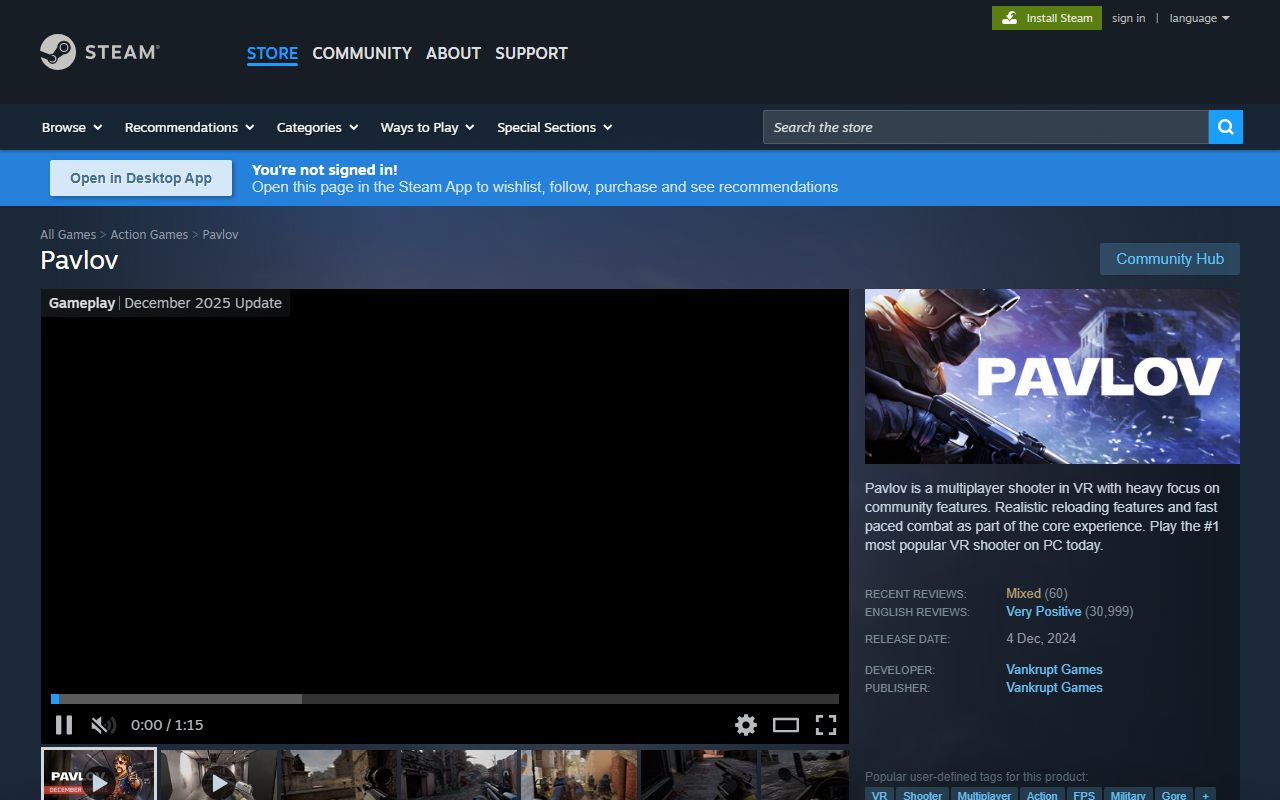Pause the gameplay video
This screenshot has height=800, width=1280.
point(64,725)
